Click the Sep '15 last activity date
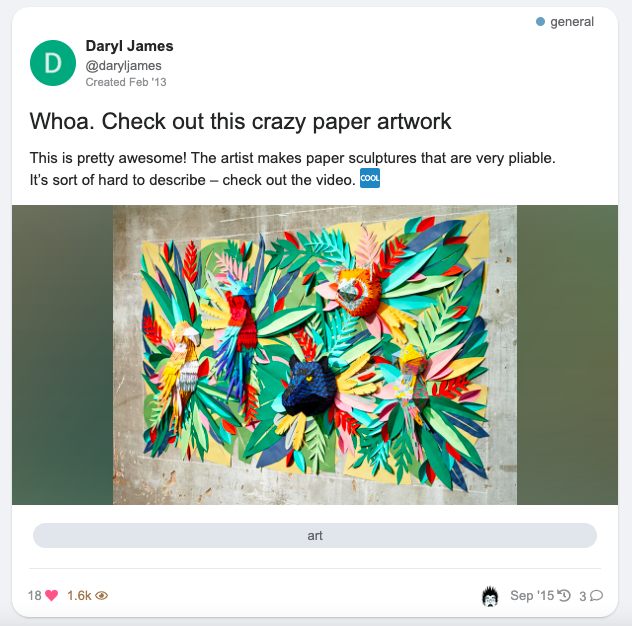This screenshot has width=632, height=626. click(532, 595)
